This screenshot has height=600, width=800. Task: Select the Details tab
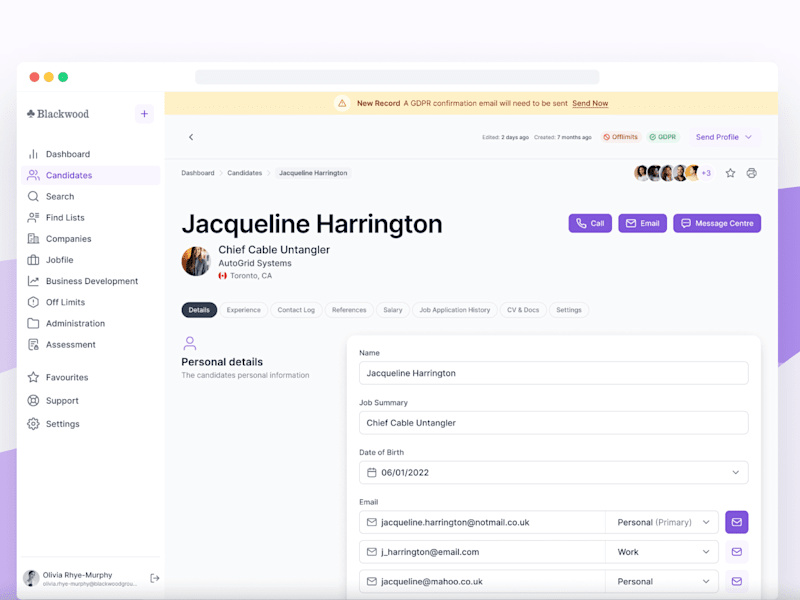[x=199, y=310]
